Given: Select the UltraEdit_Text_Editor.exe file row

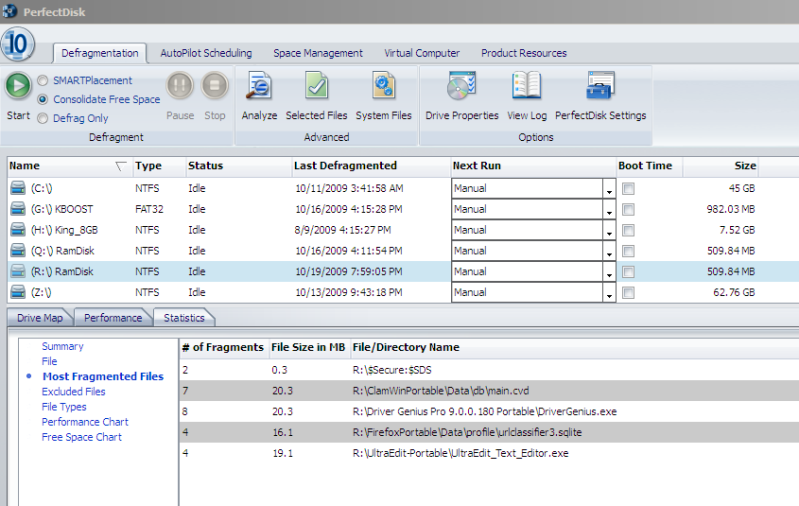Looking at the screenshot, I should (489, 454).
